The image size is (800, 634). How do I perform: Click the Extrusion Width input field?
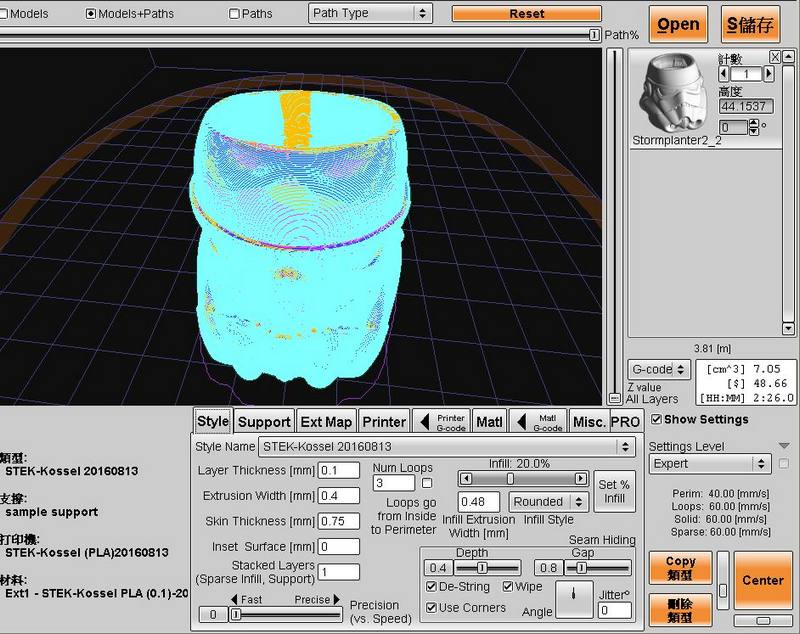pos(339,495)
